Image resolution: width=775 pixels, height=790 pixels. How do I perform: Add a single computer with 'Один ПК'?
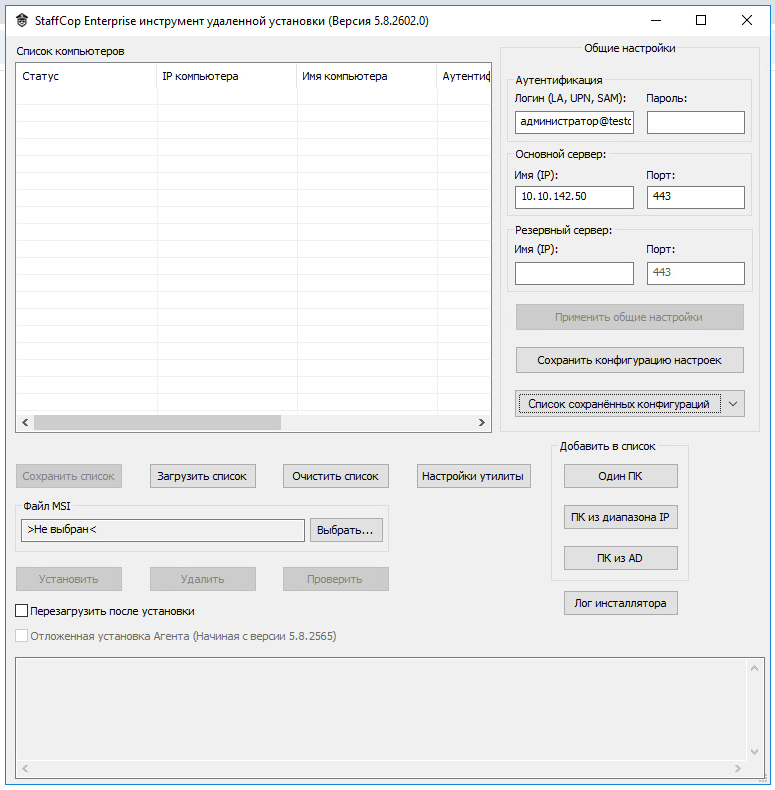(620, 476)
